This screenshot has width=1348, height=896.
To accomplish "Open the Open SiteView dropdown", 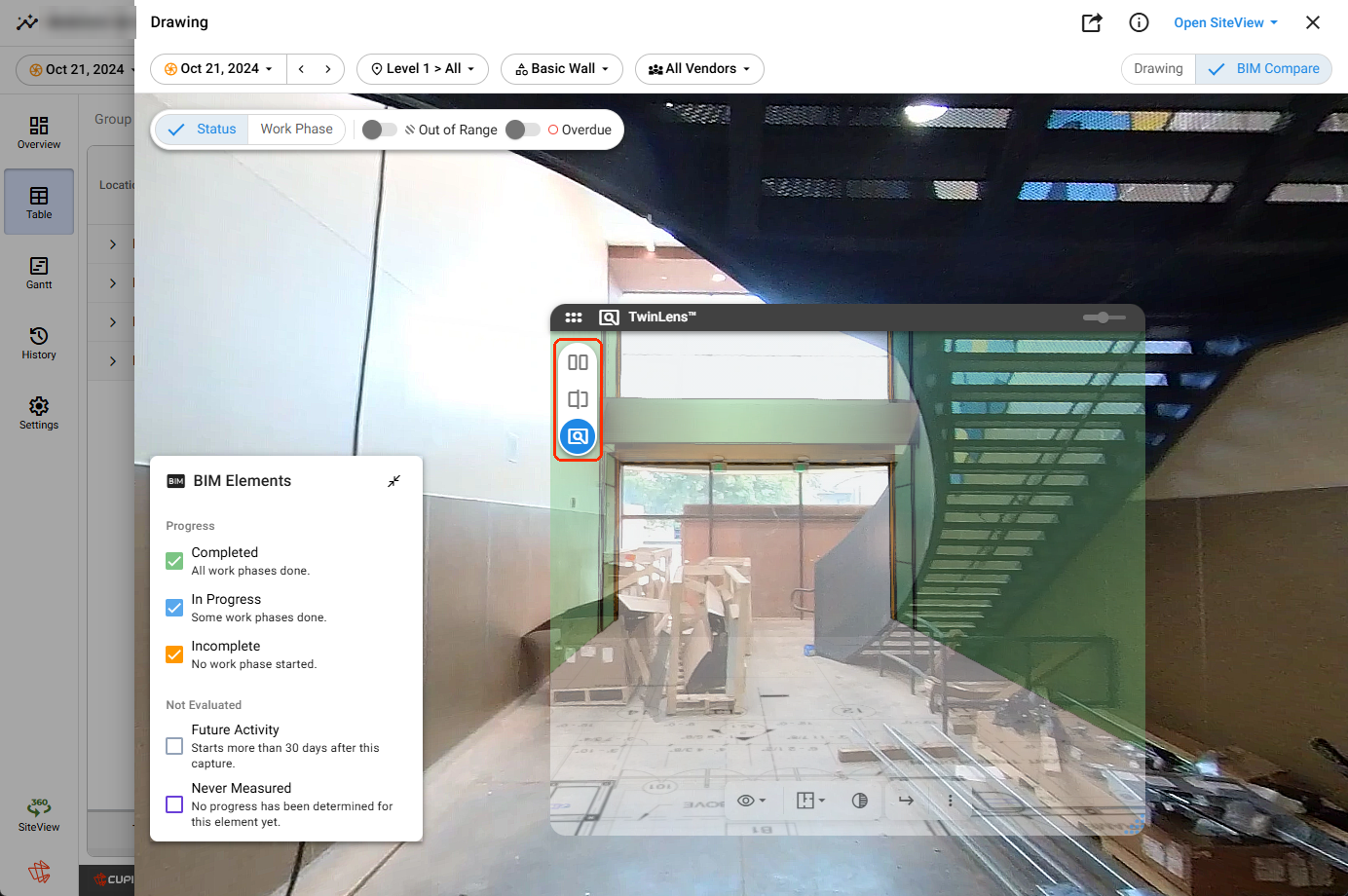I will [x=1225, y=22].
